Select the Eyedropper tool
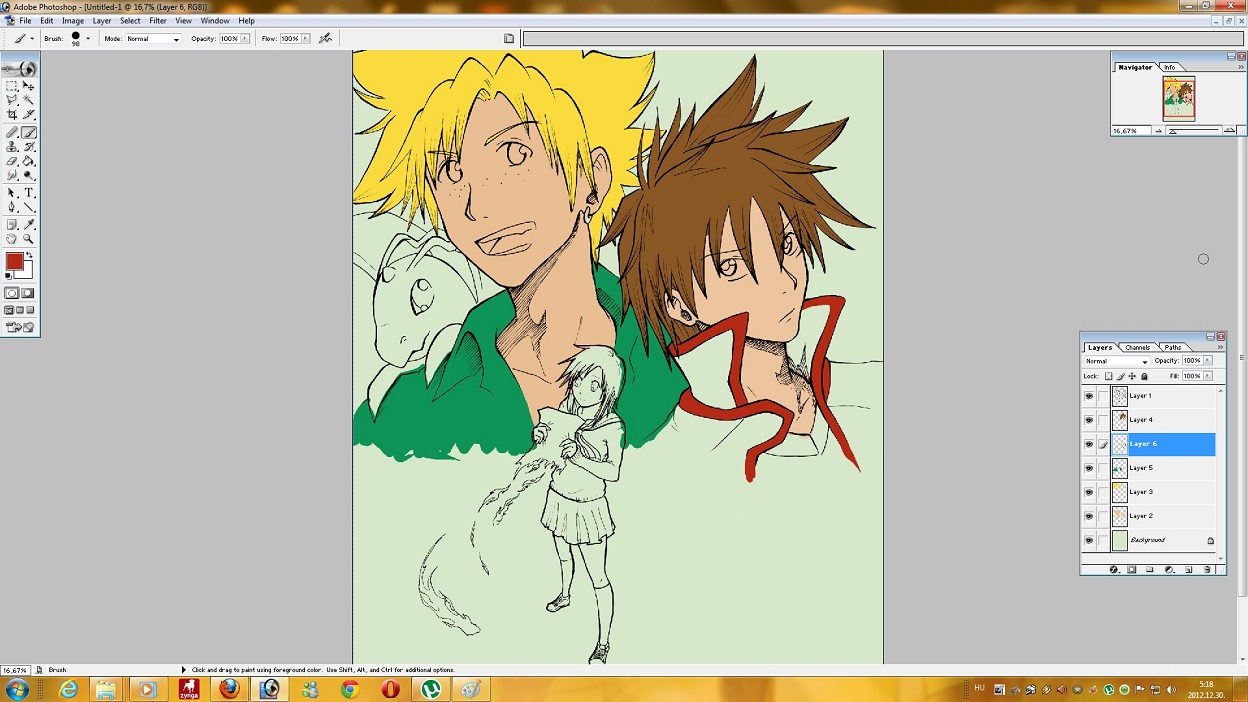The image size is (1248, 702). pyautogui.click(x=29, y=225)
